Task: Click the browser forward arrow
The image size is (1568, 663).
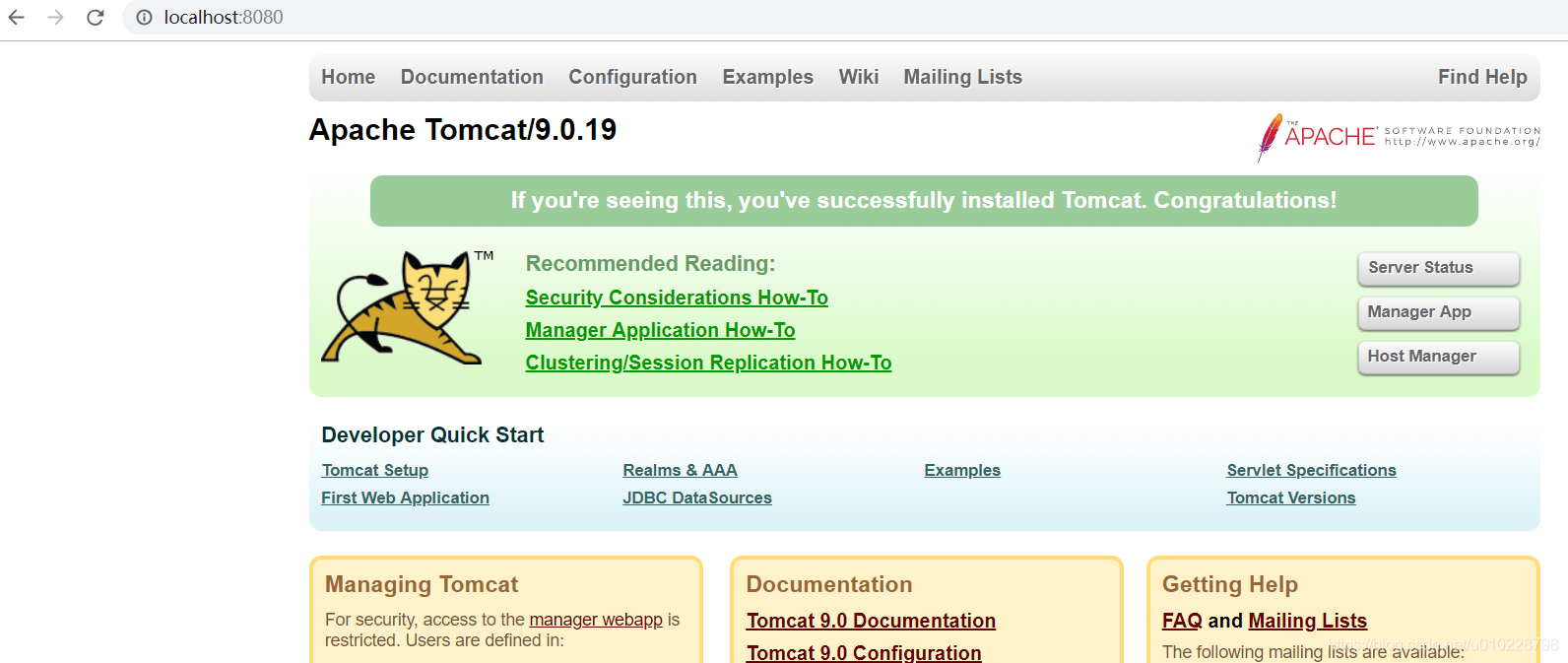Action: [56, 17]
